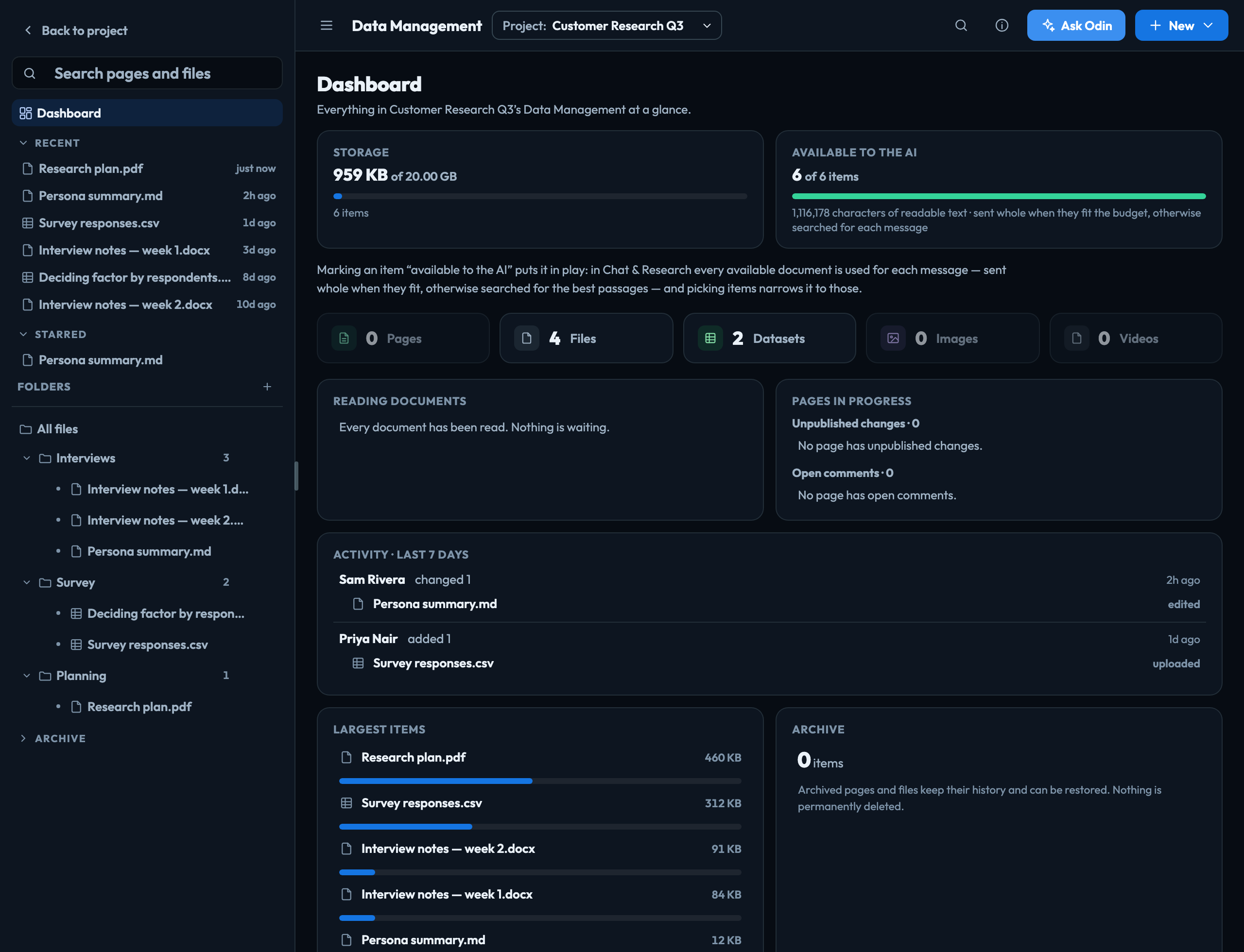Add a new folder with plus icon
Image resolution: width=1244 pixels, height=952 pixels.
click(267, 387)
